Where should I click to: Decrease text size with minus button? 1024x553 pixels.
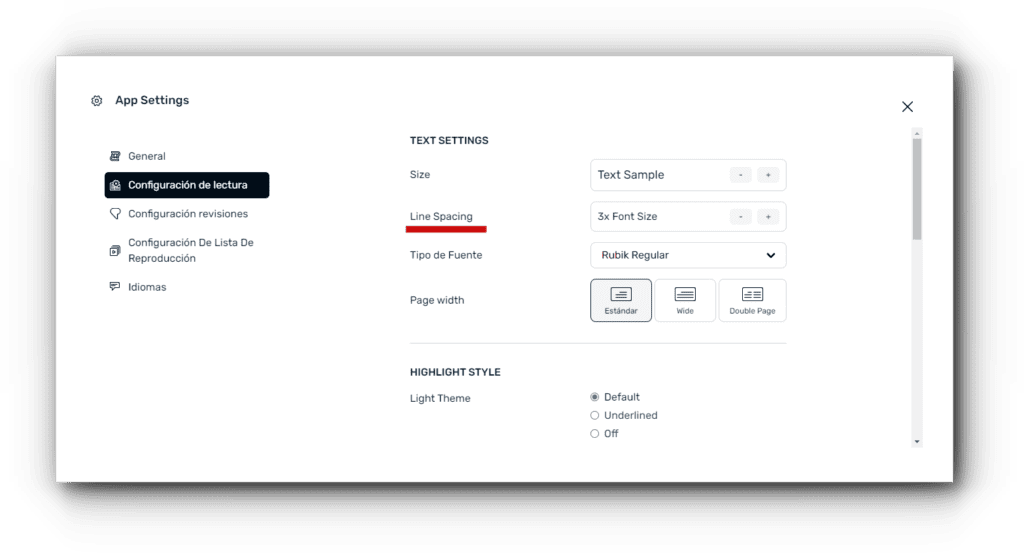point(740,175)
